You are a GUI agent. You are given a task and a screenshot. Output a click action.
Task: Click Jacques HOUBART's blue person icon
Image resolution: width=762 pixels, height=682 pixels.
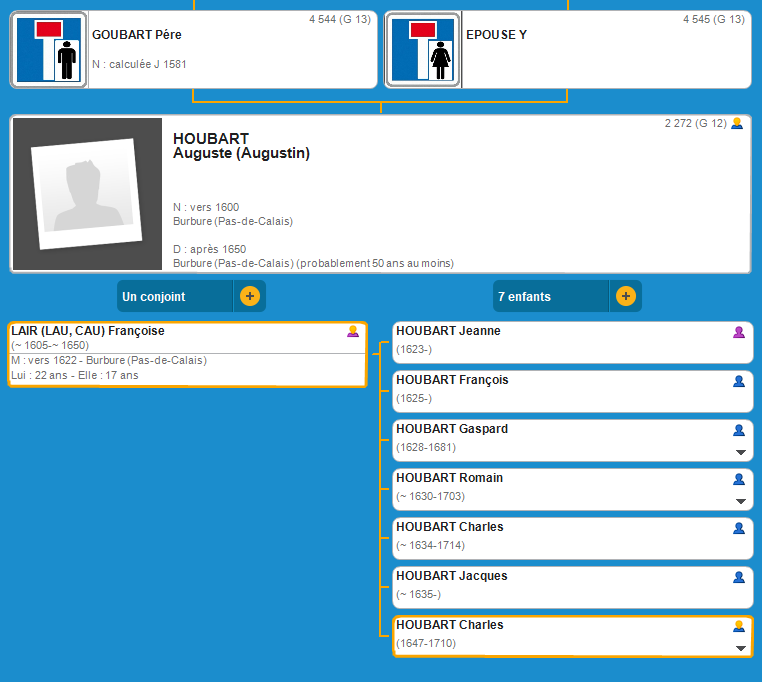coord(739,577)
